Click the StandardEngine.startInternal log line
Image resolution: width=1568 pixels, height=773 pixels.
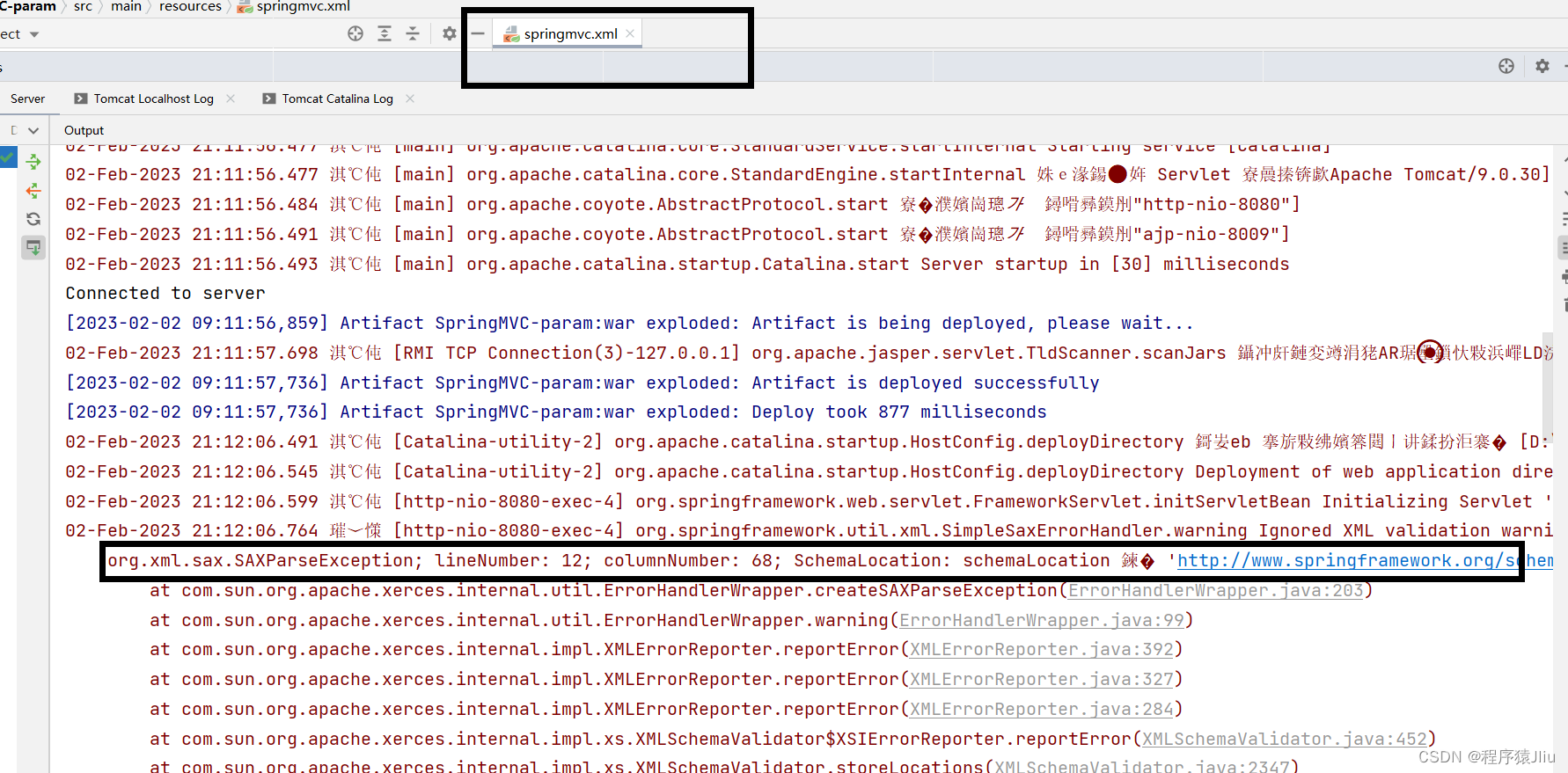coord(807,174)
